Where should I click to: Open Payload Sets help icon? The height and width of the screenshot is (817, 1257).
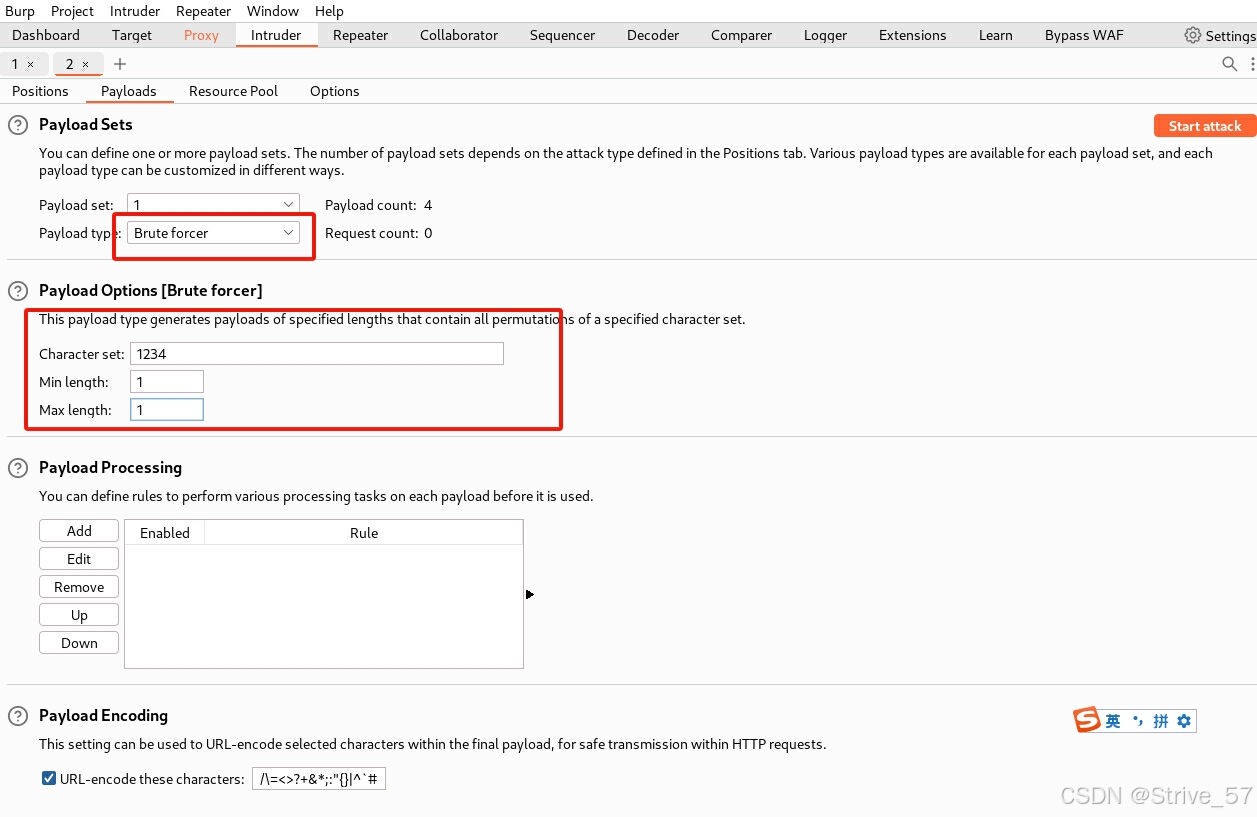click(x=18, y=125)
